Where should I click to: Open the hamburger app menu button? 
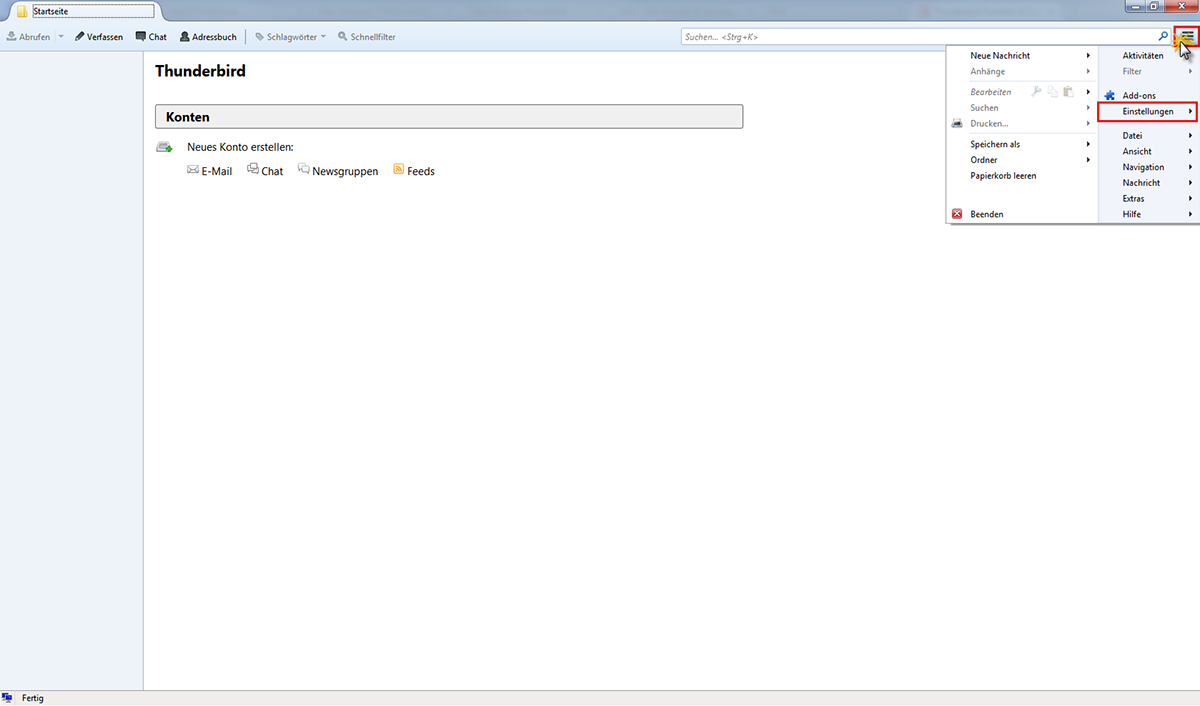[1186, 36]
